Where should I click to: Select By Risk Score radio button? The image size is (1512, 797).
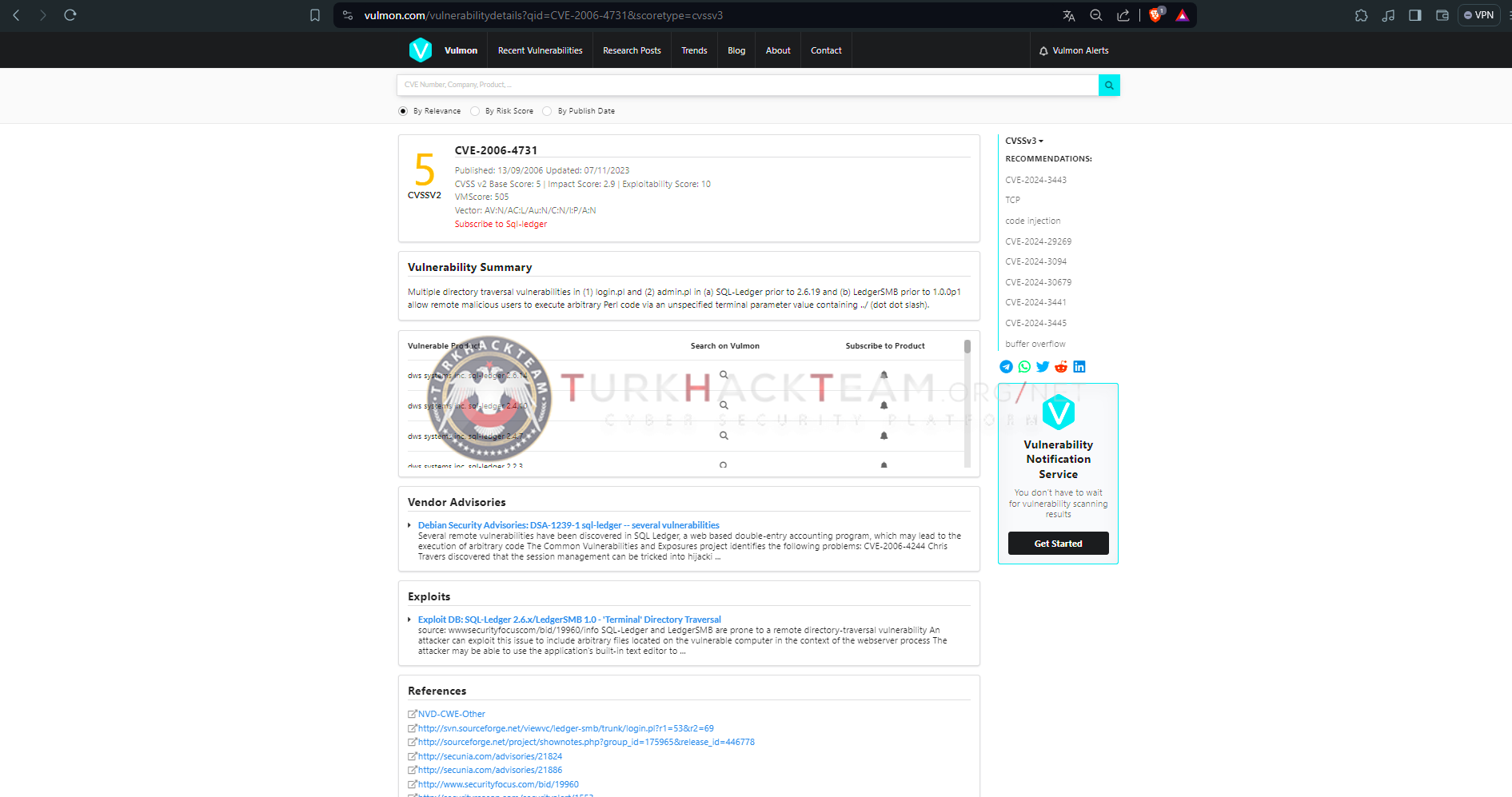[x=475, y=111]
